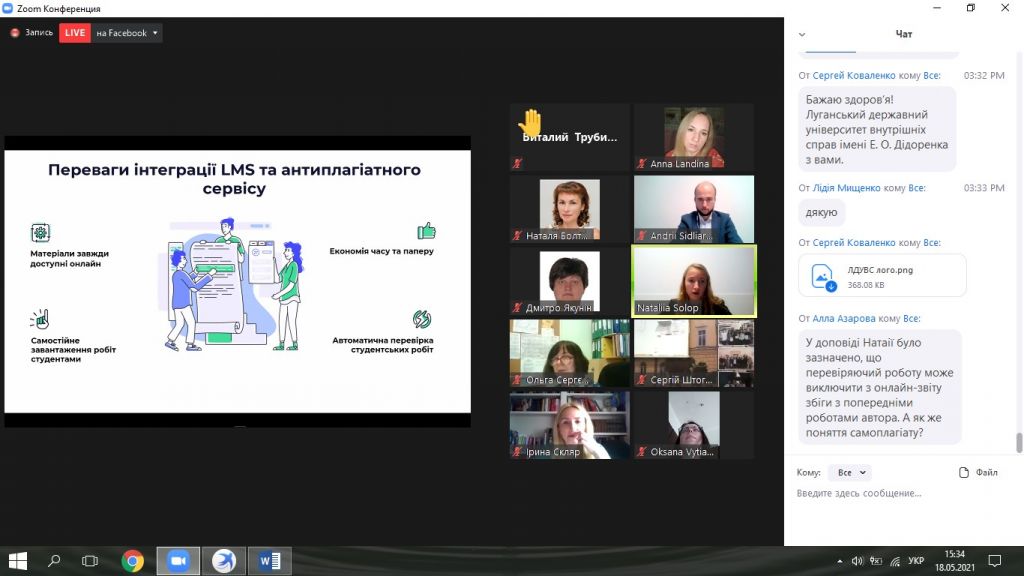Click muted mic icon on Oksana Vytia tile
This screenshot has width=1024, height=576.
click(642, 451)
